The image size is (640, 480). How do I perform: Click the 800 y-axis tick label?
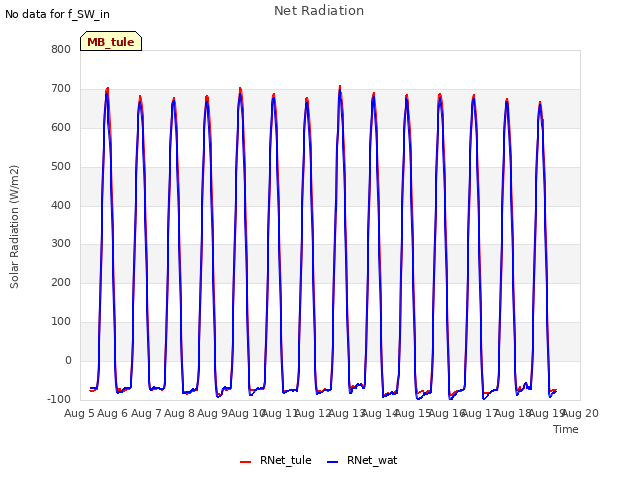click(61, 49)
